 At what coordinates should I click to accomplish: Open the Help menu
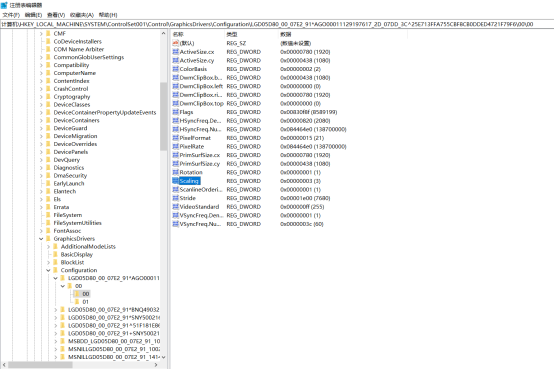pos(108,15)
